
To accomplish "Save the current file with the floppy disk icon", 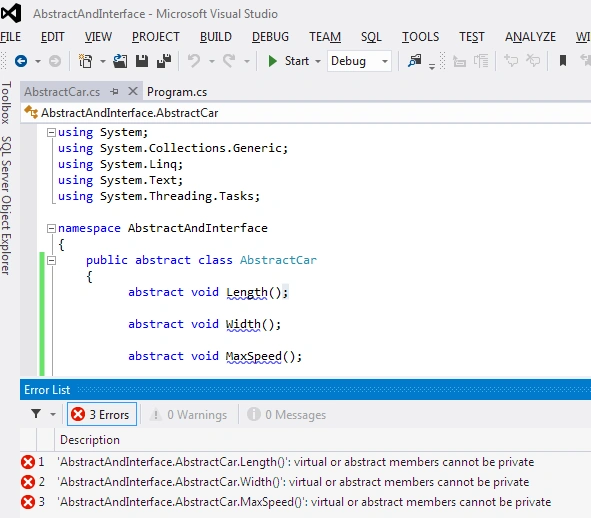I will point(142,61).
